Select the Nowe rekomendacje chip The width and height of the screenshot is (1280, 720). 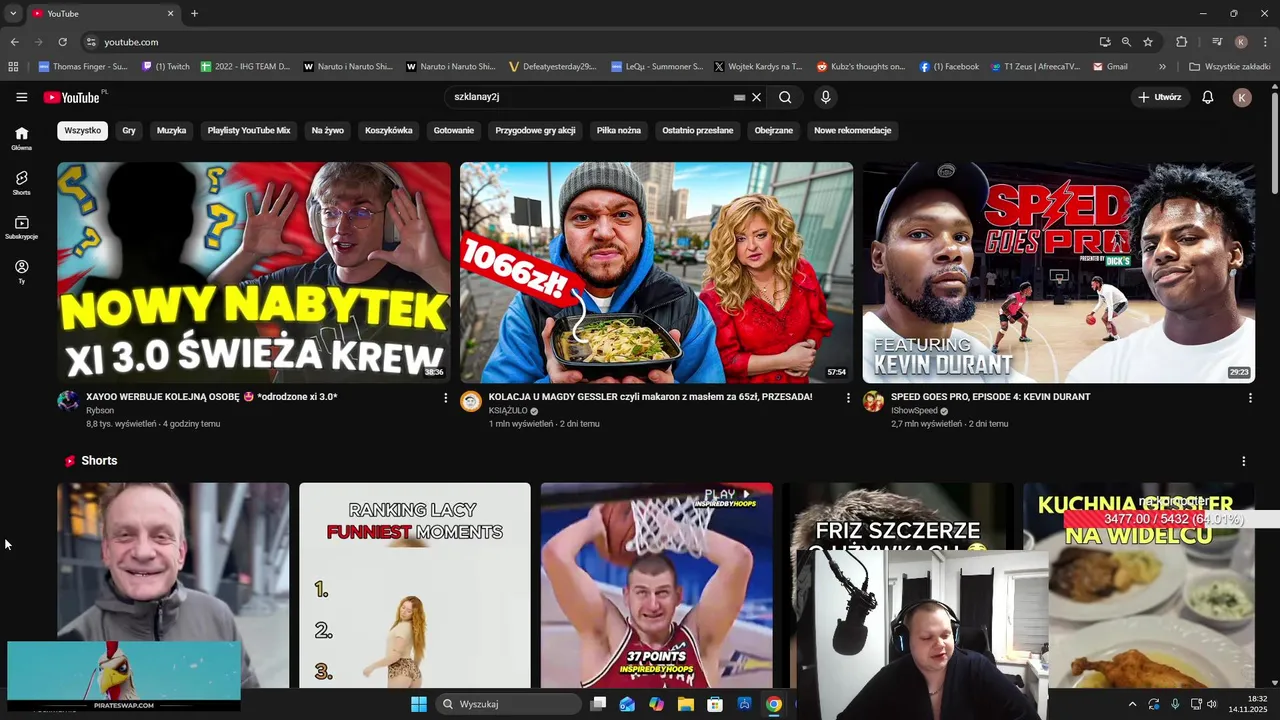click(852, 130)
